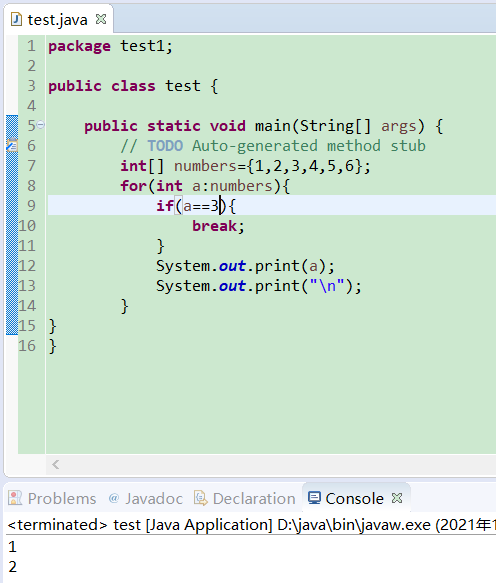Click the closing brace on line 14
Viewport: 496px width, 583px height.
(125, 306)
